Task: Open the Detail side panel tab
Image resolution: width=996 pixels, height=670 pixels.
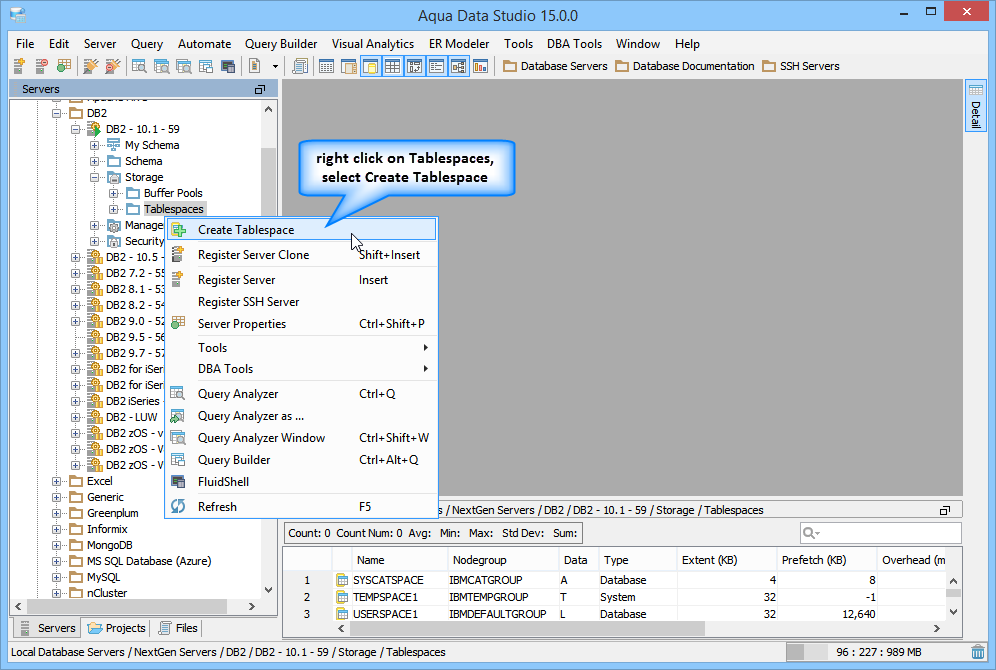Action: [x=975, y=105]
